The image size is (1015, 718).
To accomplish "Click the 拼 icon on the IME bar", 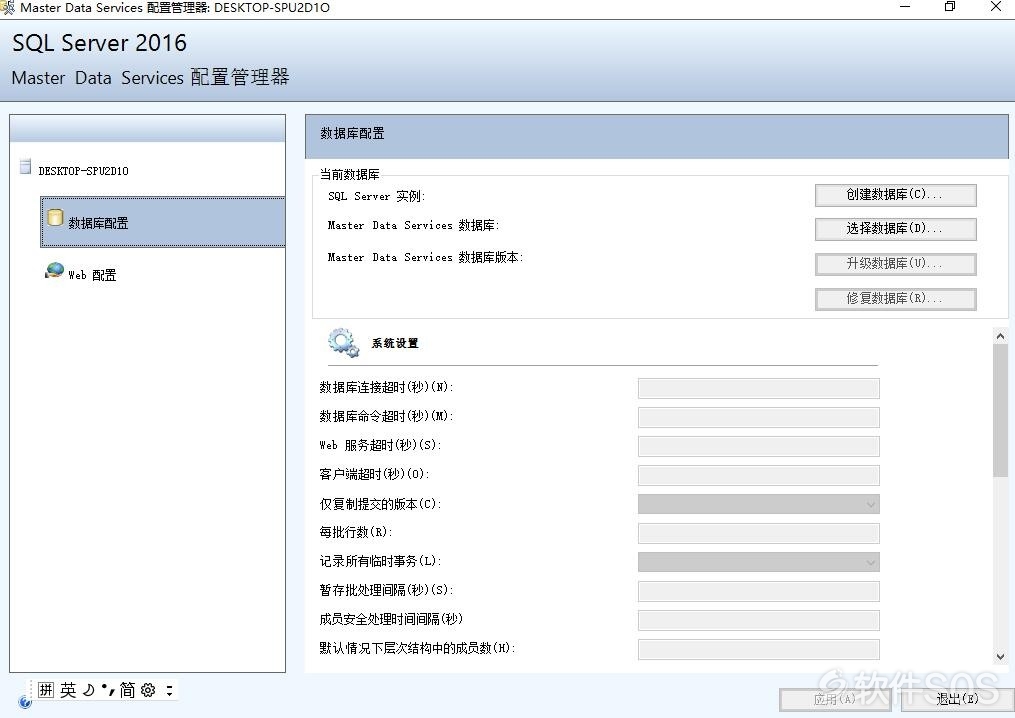I will pyautogui.click(x=46, y=690).
